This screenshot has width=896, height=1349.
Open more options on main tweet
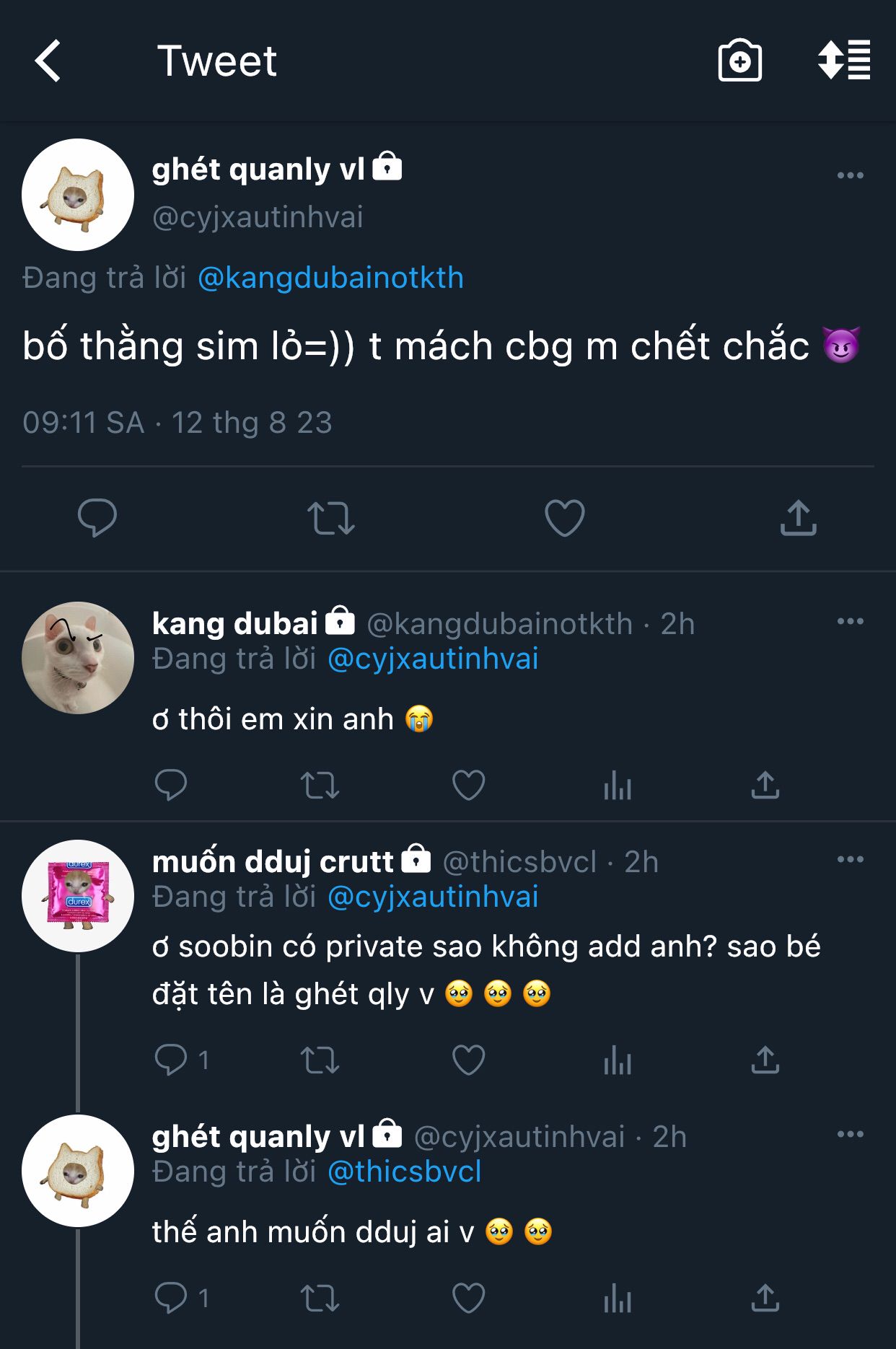pyautogui.click(x=850, y=175)
